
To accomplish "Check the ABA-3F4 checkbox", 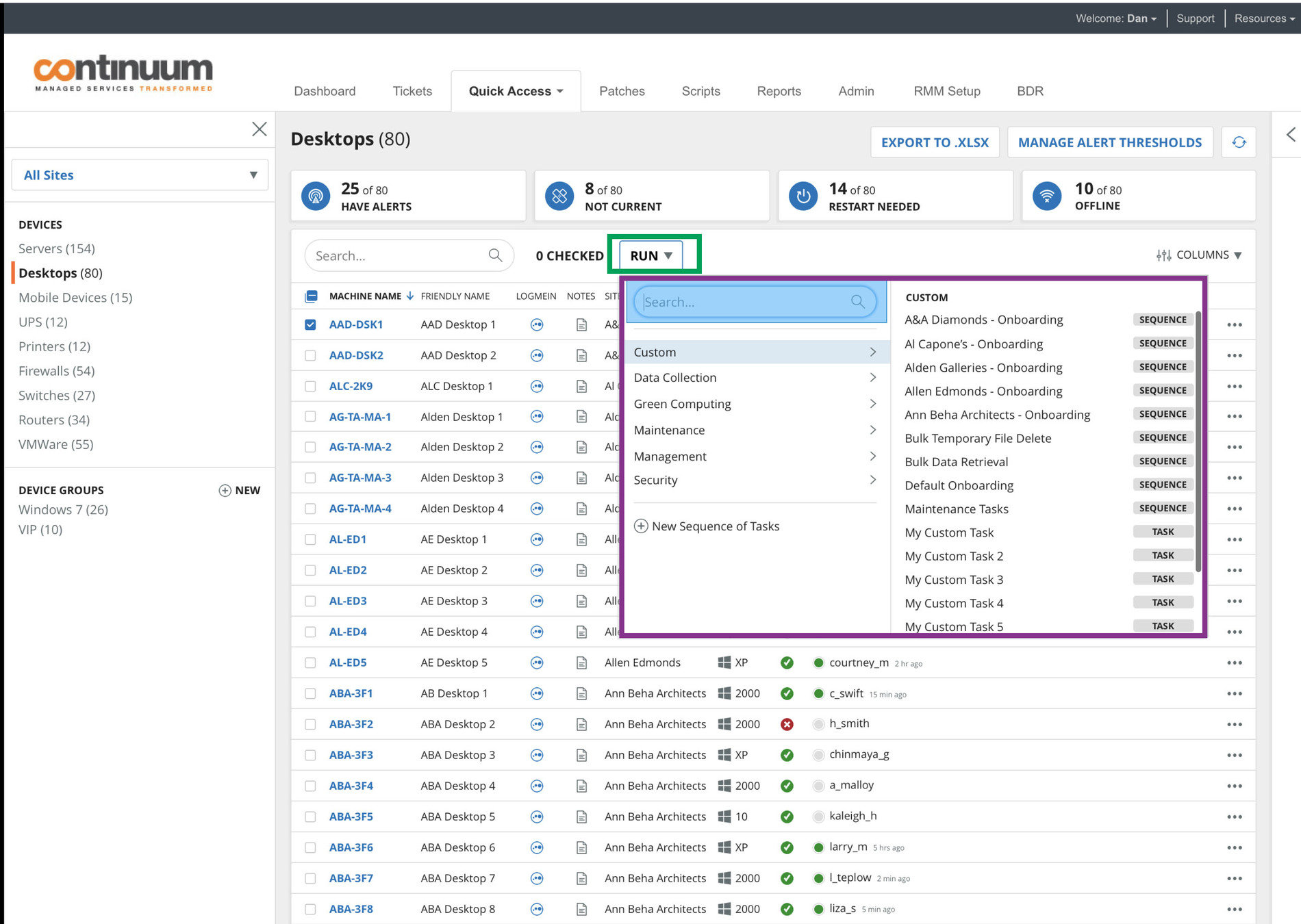I will click(x=310, y=786).
